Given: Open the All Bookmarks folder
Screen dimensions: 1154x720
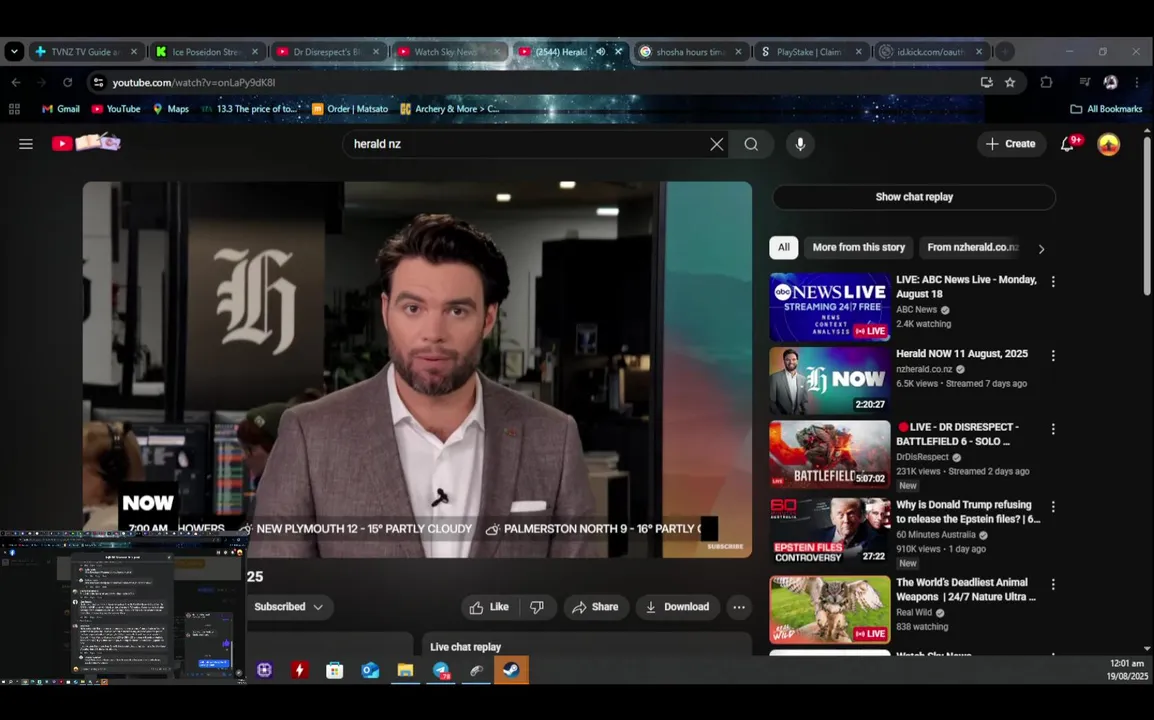Looking at the screenshot, I should (x=1106, y=109).
